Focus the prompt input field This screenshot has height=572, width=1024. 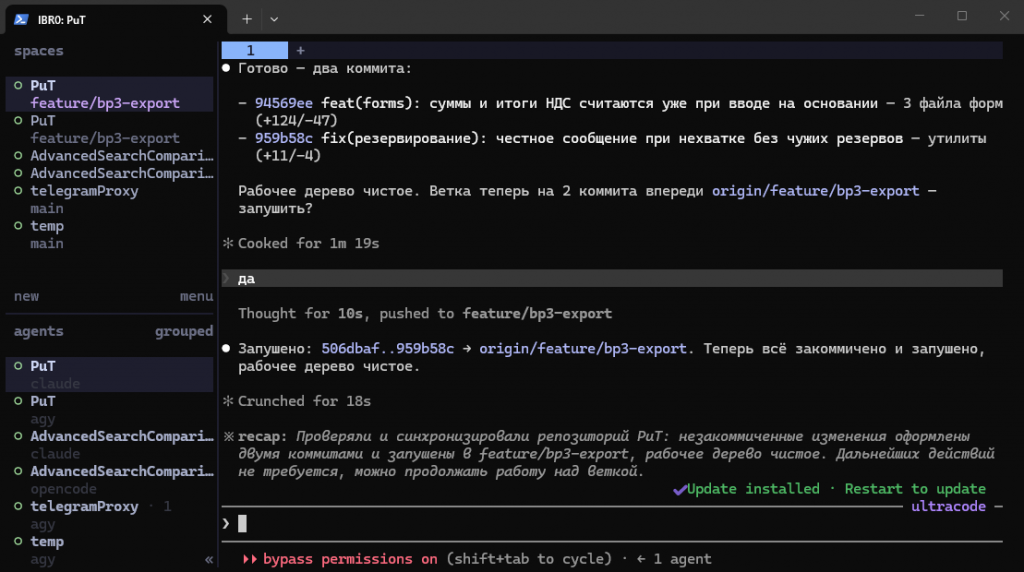click(x=612, y=524)
